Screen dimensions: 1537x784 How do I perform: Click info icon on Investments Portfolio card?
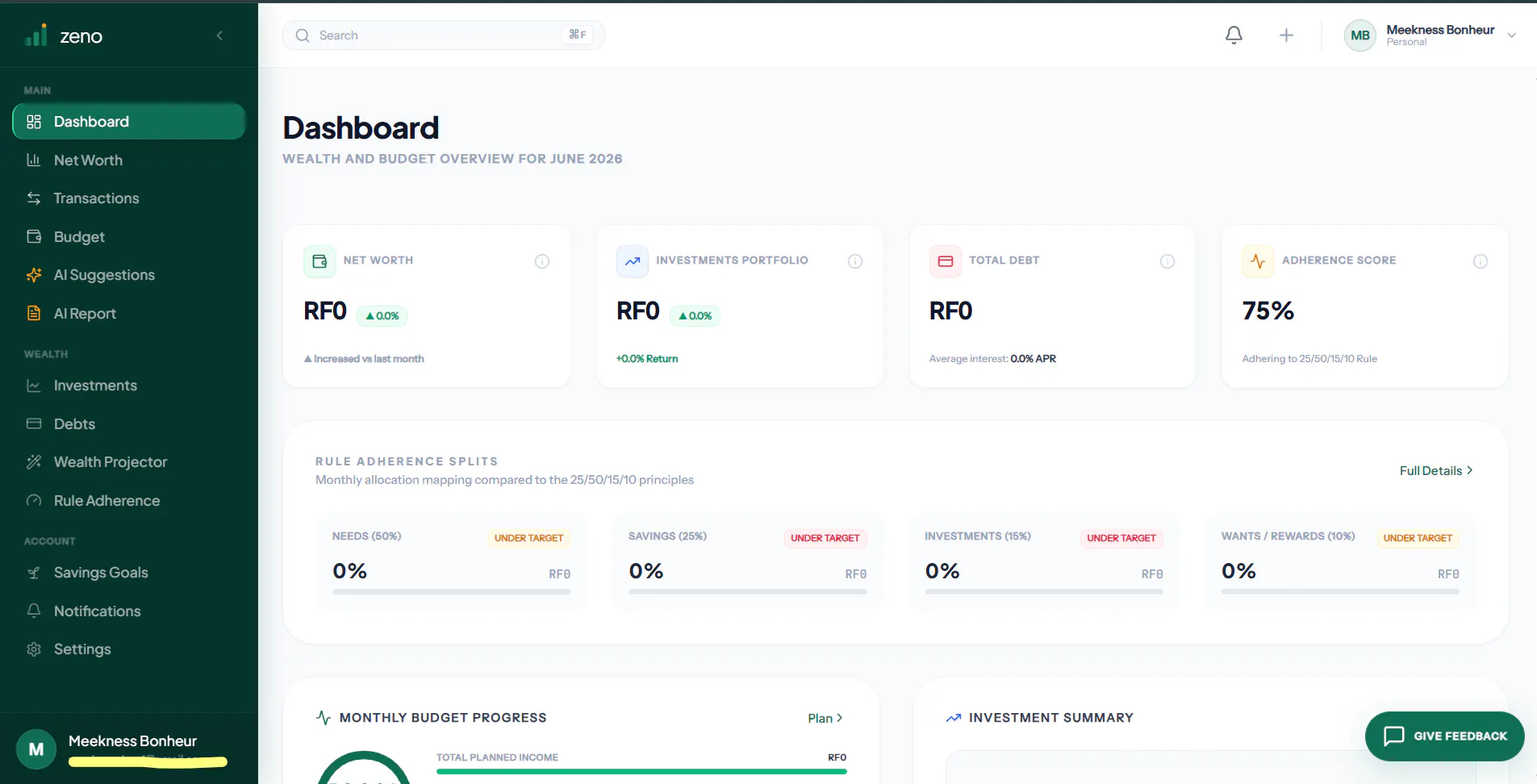coord(855,261)
